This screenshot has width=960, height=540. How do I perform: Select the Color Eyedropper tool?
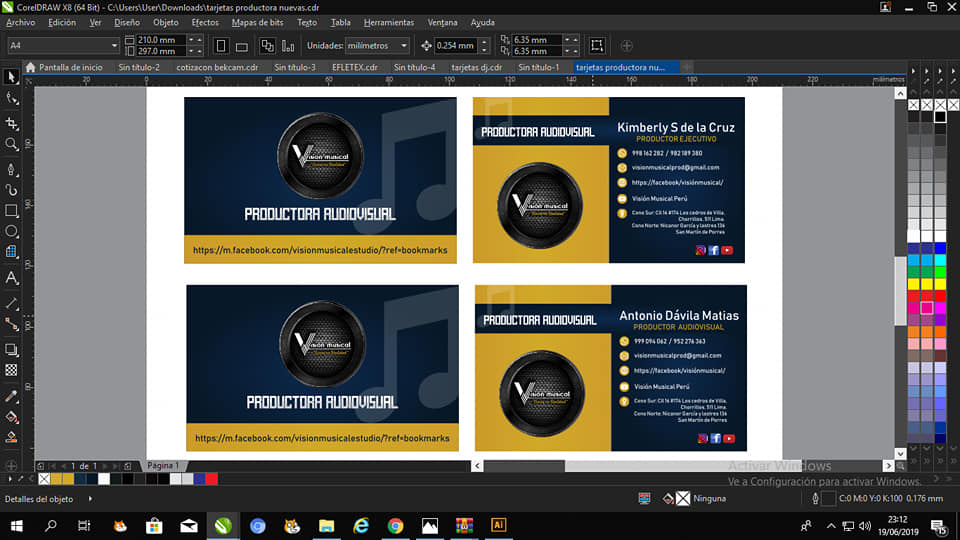click(11, 396)
